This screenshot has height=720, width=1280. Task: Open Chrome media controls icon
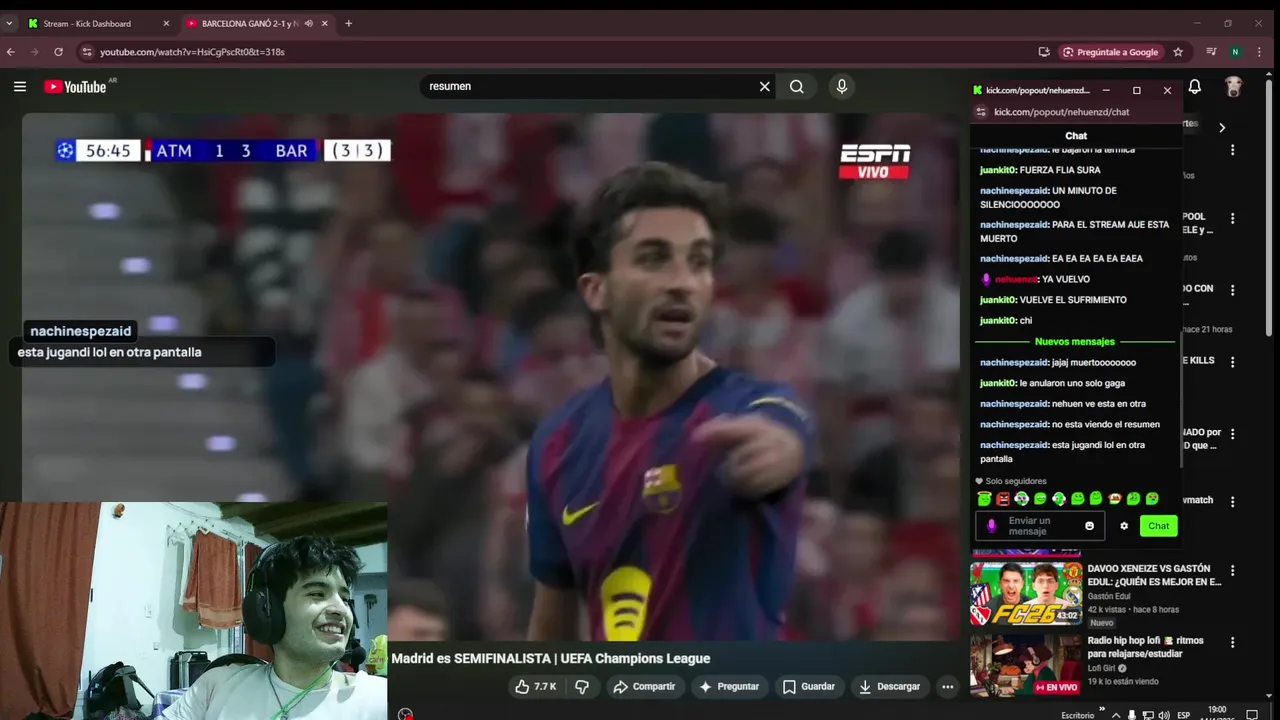1211,52
